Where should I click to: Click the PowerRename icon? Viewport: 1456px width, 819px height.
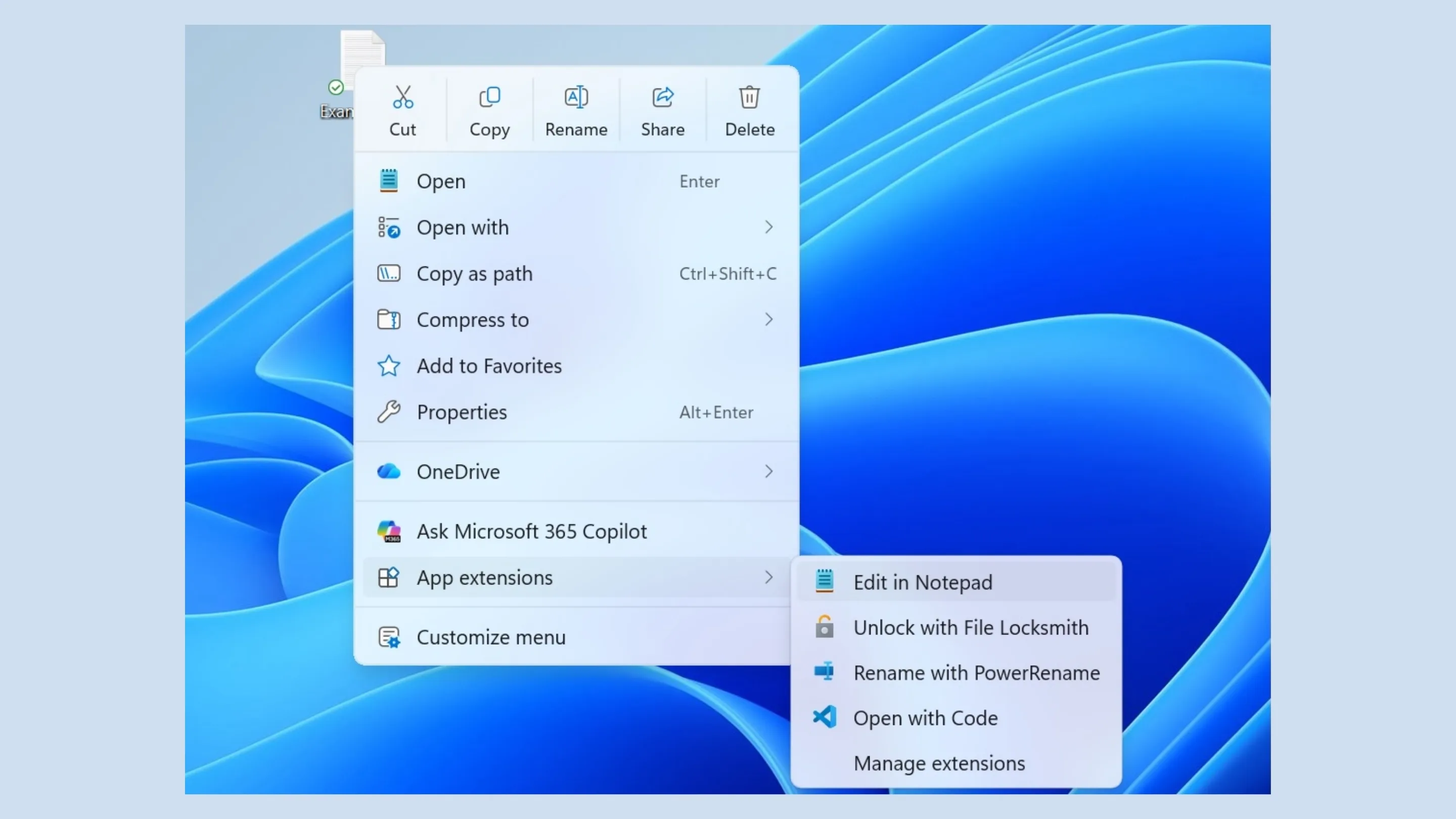tap(825, 671)
